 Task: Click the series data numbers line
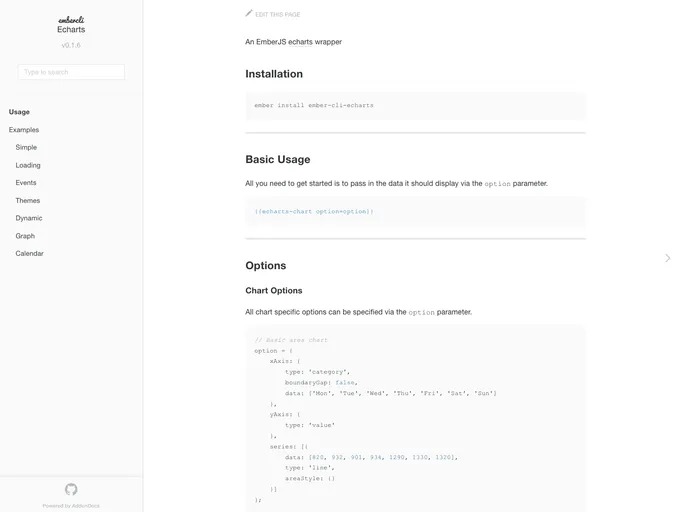(371, 457)
